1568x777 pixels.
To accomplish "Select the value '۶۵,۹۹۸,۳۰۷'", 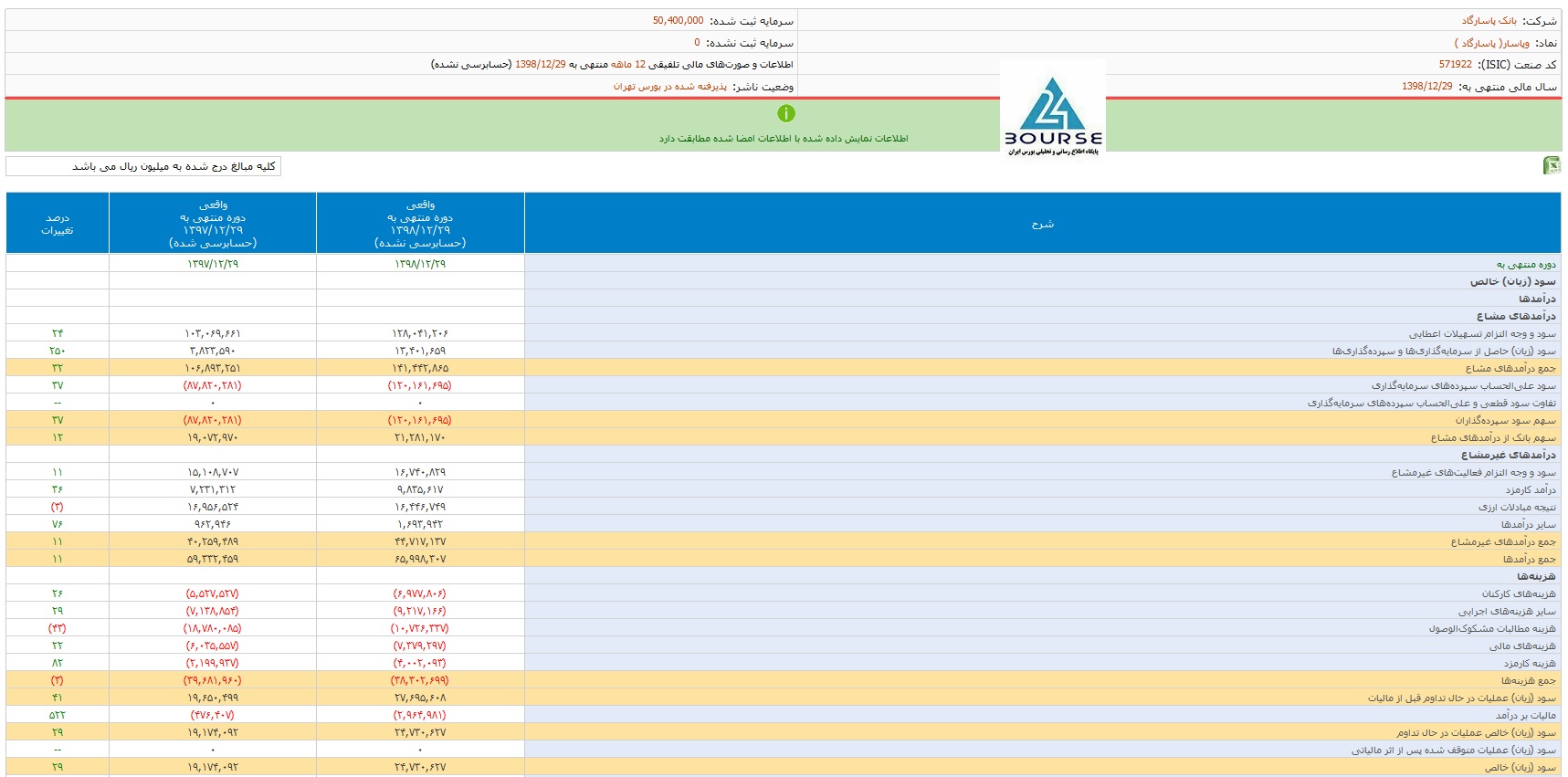I will point(420,559).
